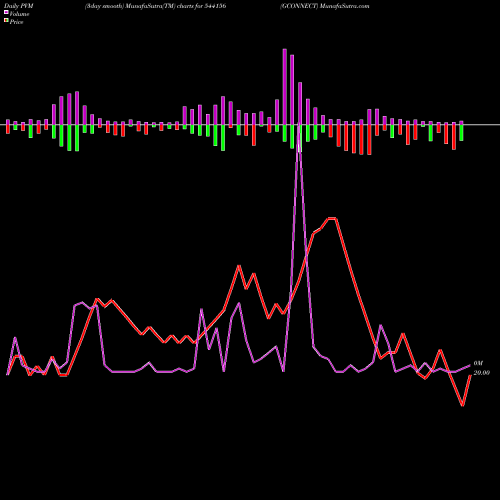Click the magenta Volume legend swatch
Image resolution: width=500 pixels, height=500 pixels.
click(x=6, y=13)
